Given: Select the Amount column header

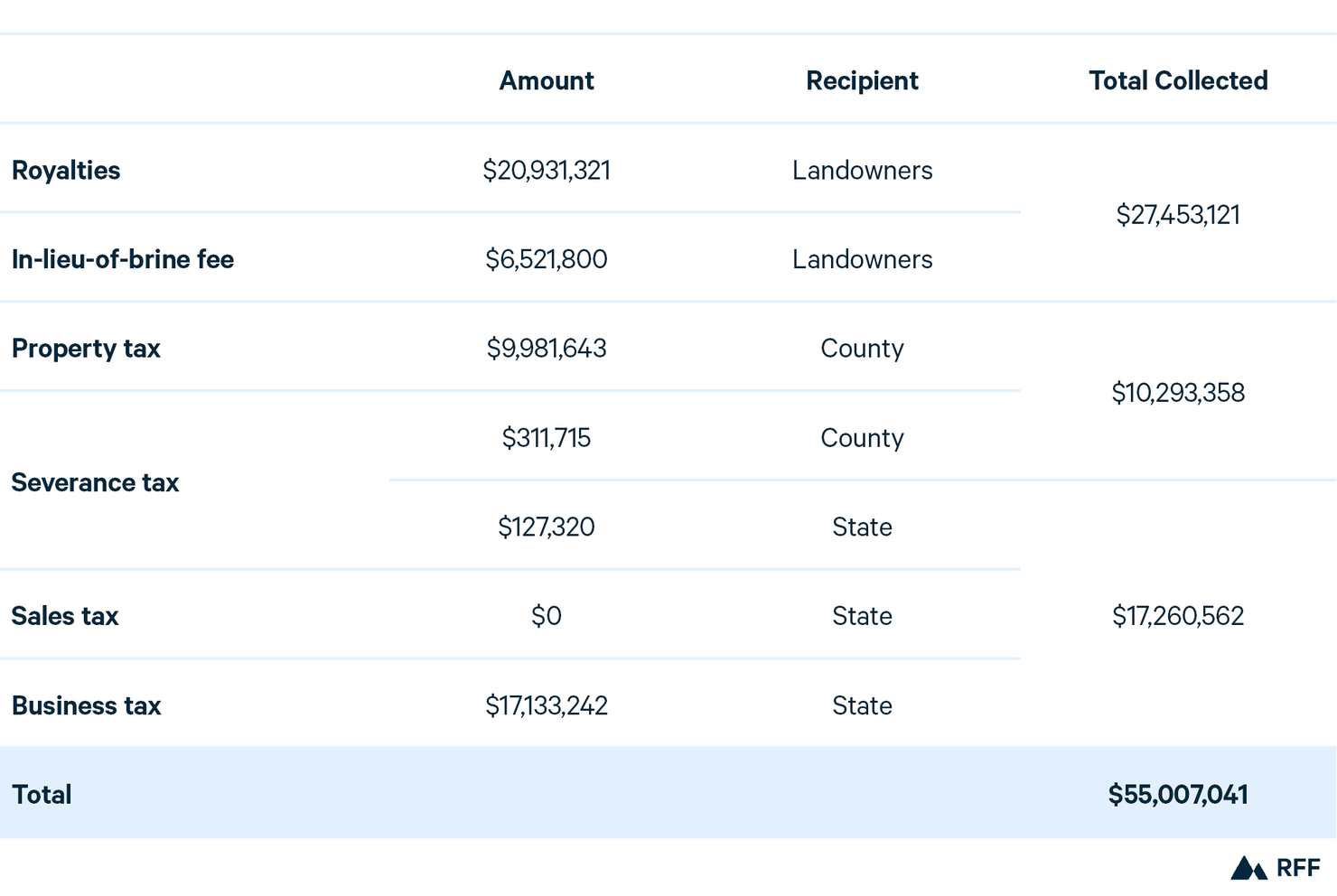Looking at the screenshot, I should pos(547,80).
